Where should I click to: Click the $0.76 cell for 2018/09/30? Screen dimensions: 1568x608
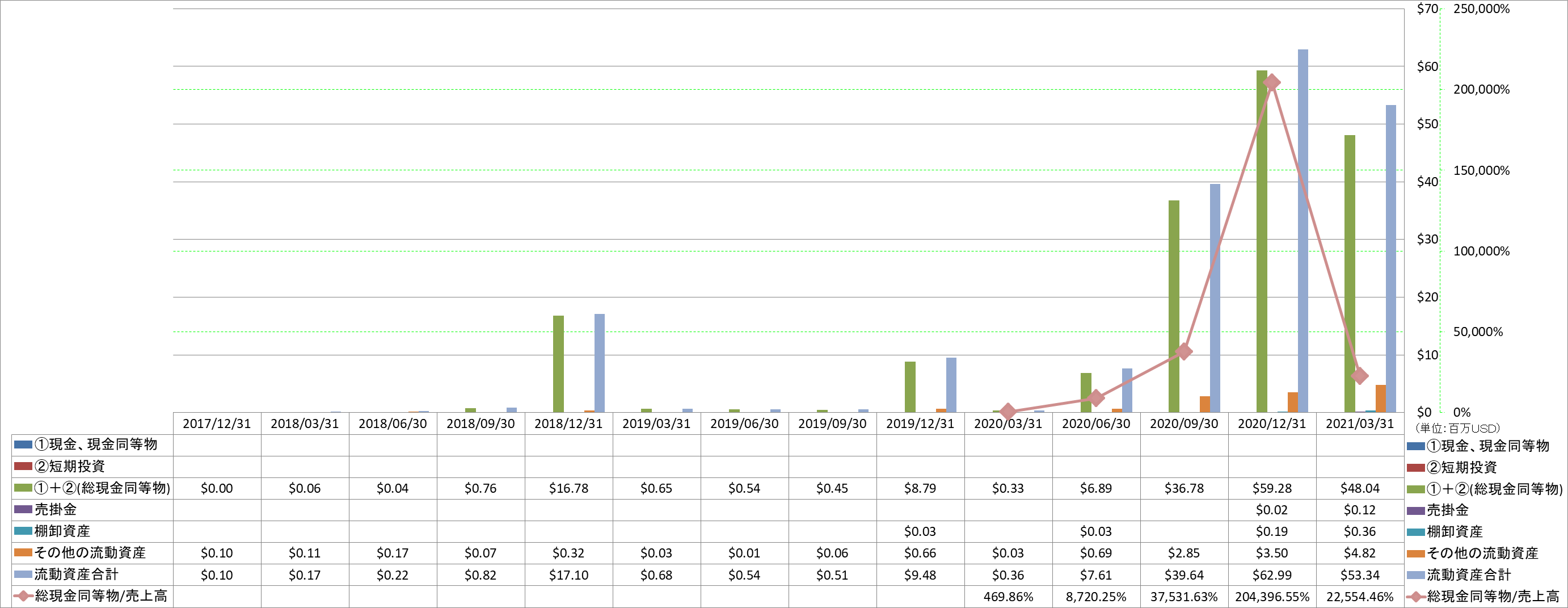[x=480, y=489]
